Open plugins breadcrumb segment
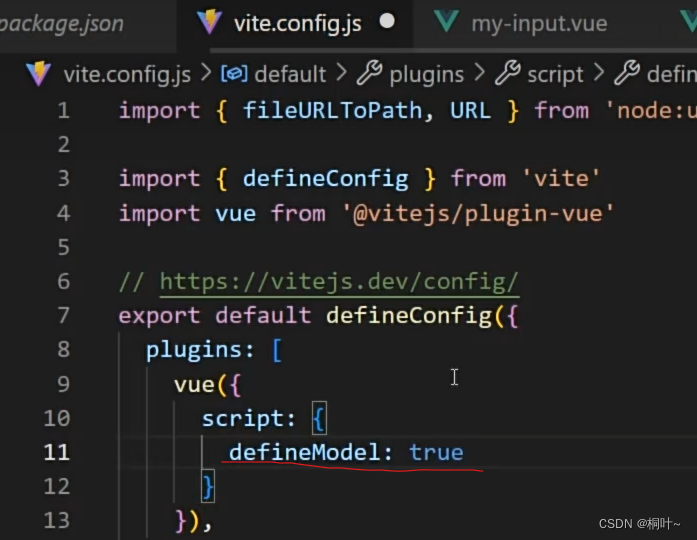Viewport: 697px width, 540px height. 427,74
